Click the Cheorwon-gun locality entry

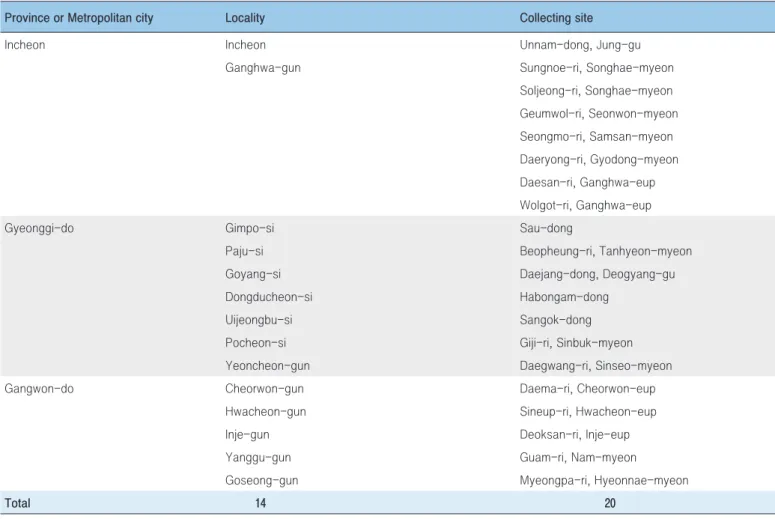264,389
